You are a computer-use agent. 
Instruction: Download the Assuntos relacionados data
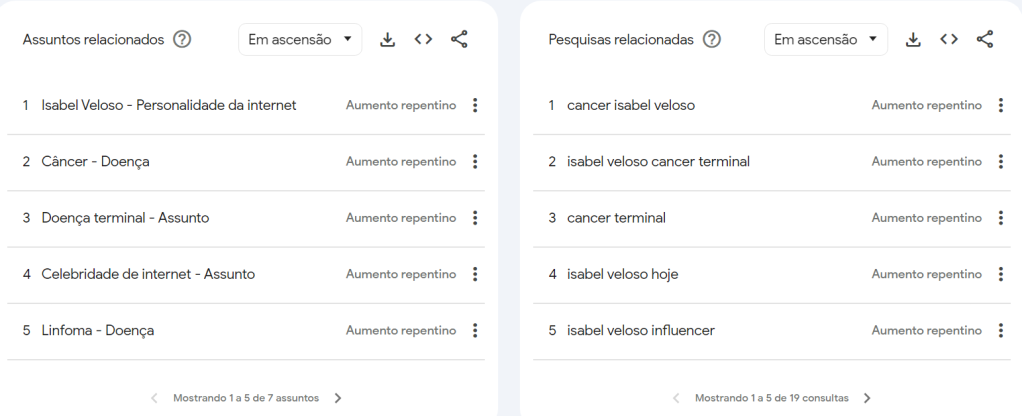(388, 40)
